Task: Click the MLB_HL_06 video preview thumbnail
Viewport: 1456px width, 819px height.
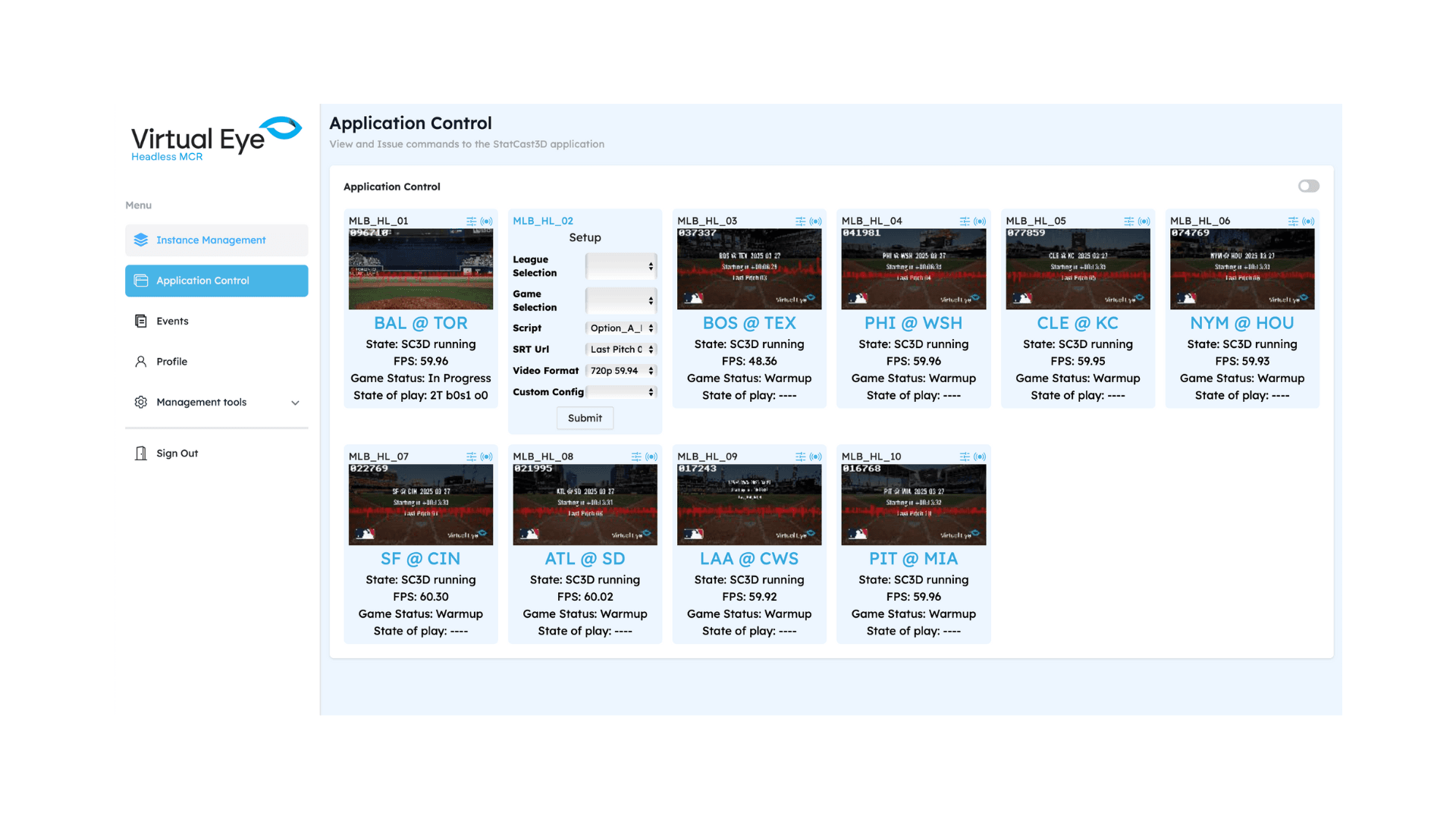Action: coord(1242,269)
